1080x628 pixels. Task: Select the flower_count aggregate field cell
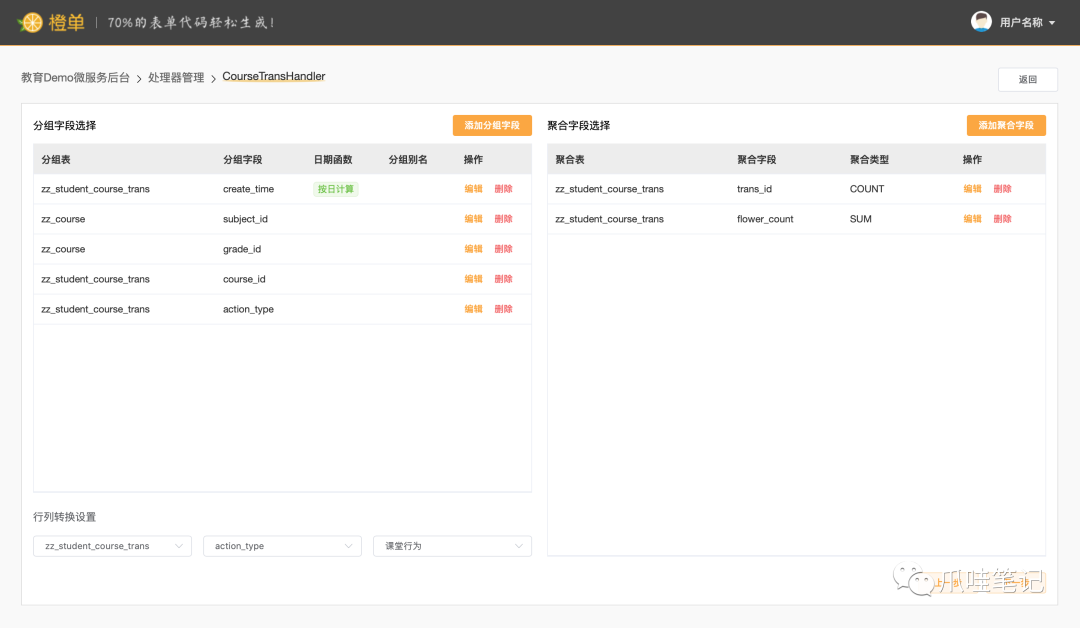point(765,219)
